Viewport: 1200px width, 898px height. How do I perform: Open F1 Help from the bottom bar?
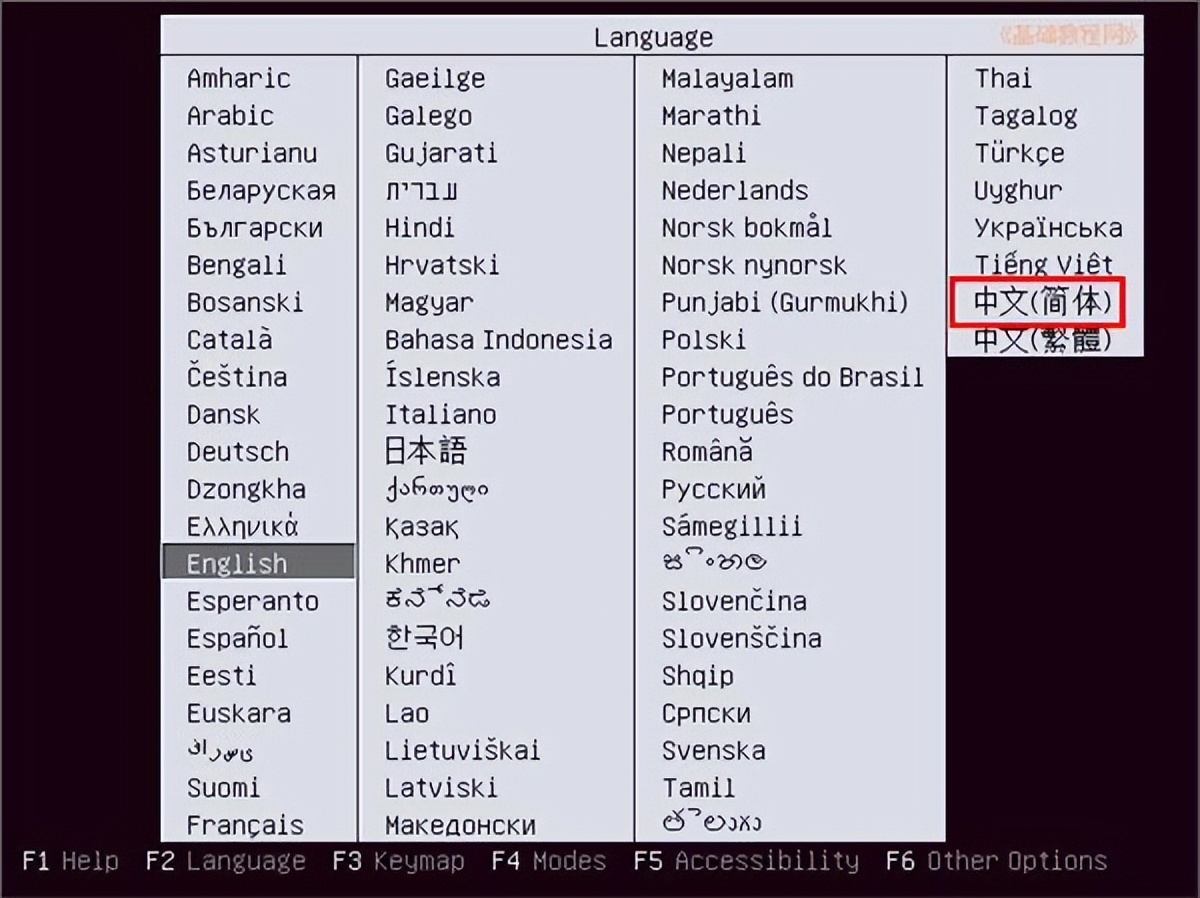pos(70,861)
